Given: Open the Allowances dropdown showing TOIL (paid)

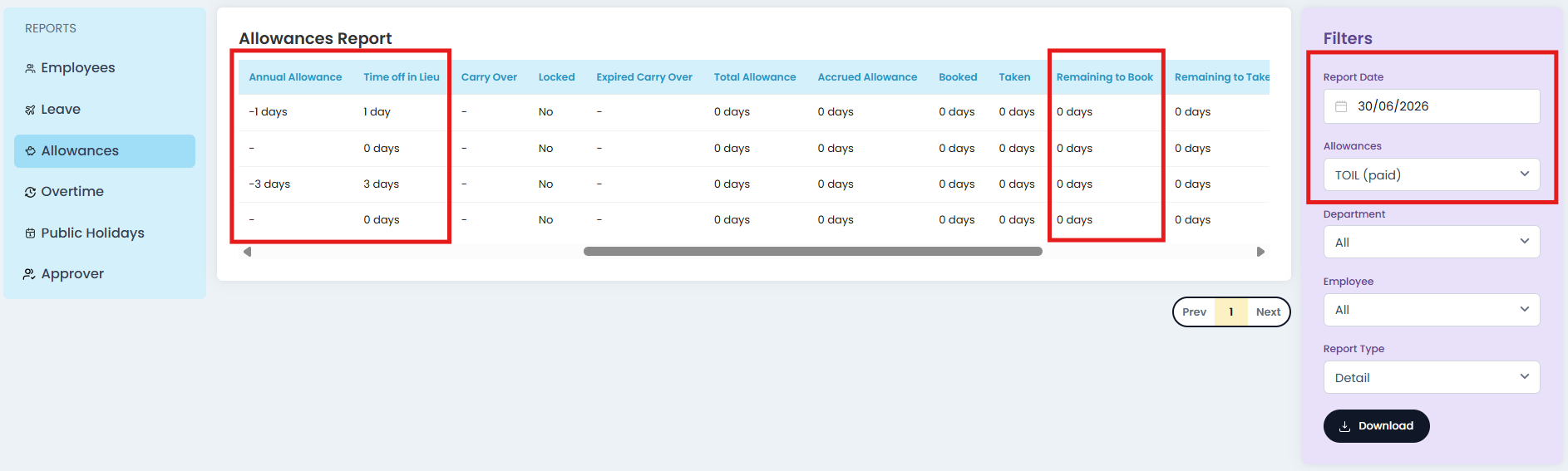Looking at the screenshot, I should (x=1432, y=174).
